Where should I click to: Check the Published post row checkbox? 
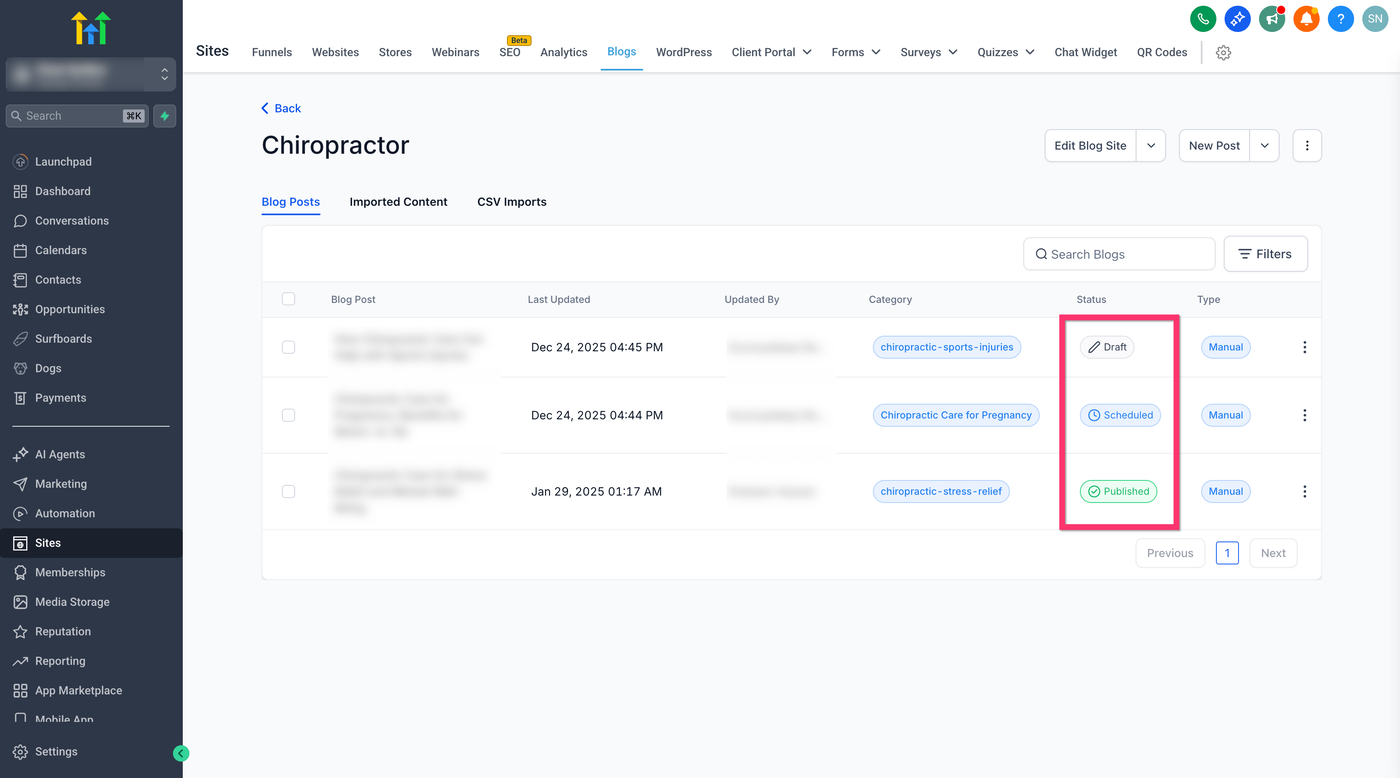coord(289,491)
